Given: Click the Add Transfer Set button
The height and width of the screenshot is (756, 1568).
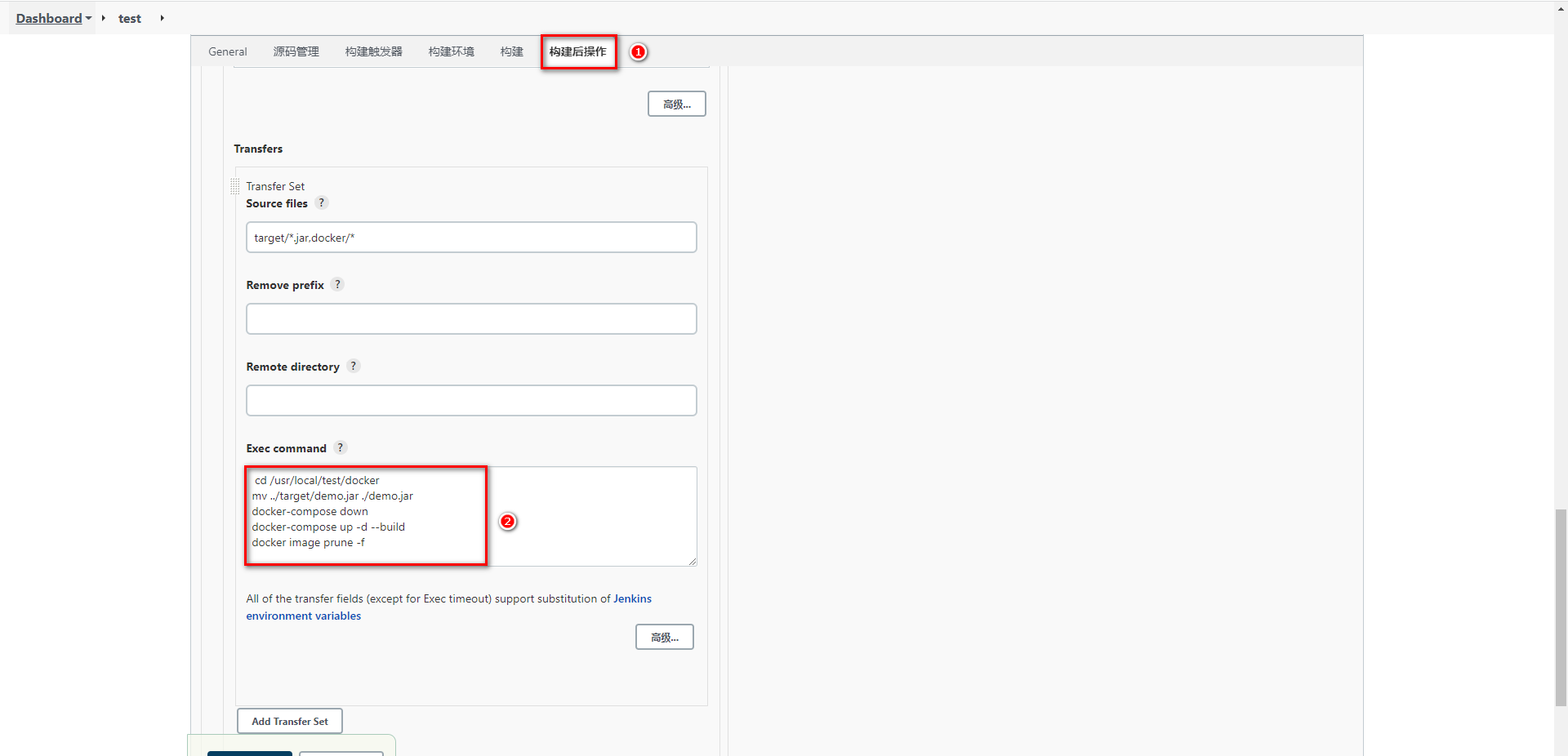Looking at the screenshot, I should pyautogui.click(x=290, y=721).
